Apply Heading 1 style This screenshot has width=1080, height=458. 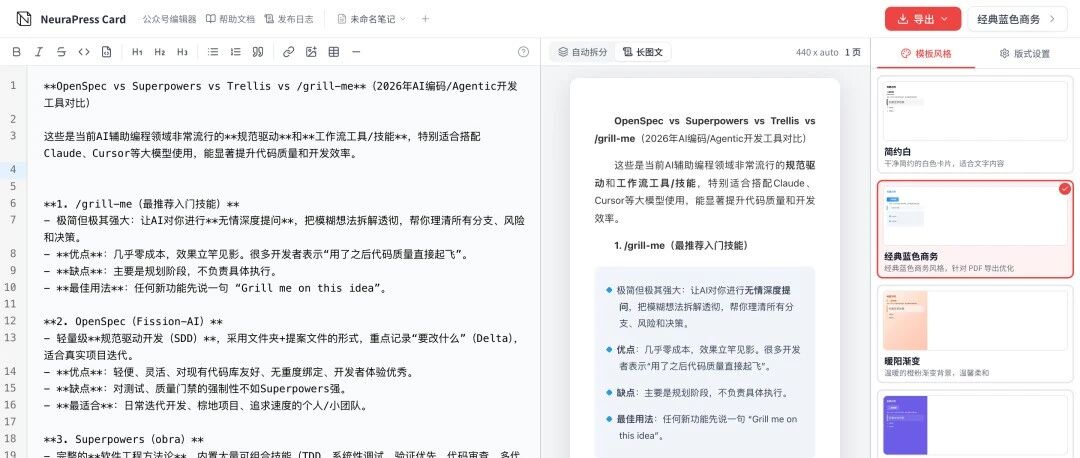point(137,52)
